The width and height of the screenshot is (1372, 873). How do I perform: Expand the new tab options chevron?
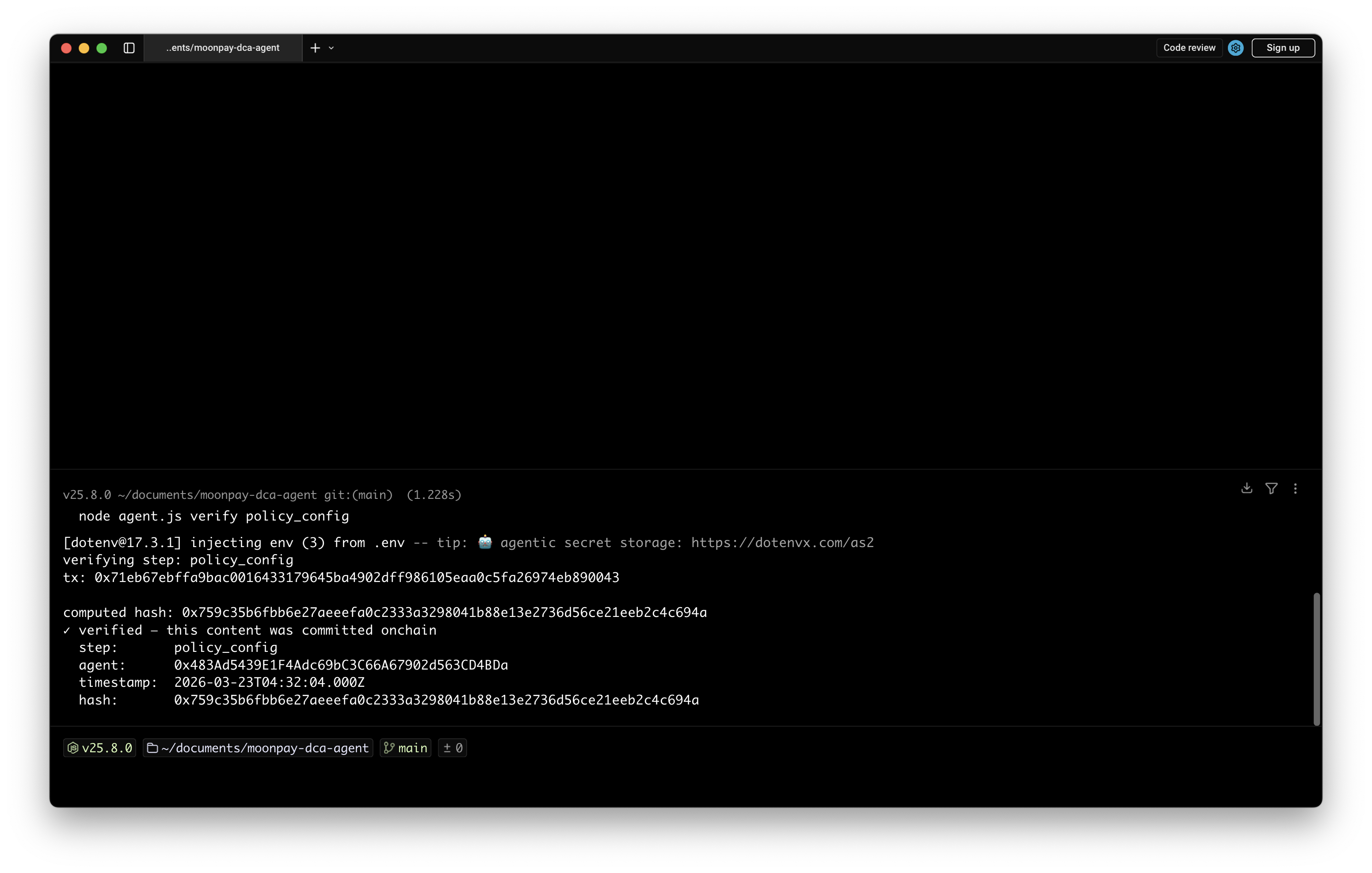[x=331, y=48]
